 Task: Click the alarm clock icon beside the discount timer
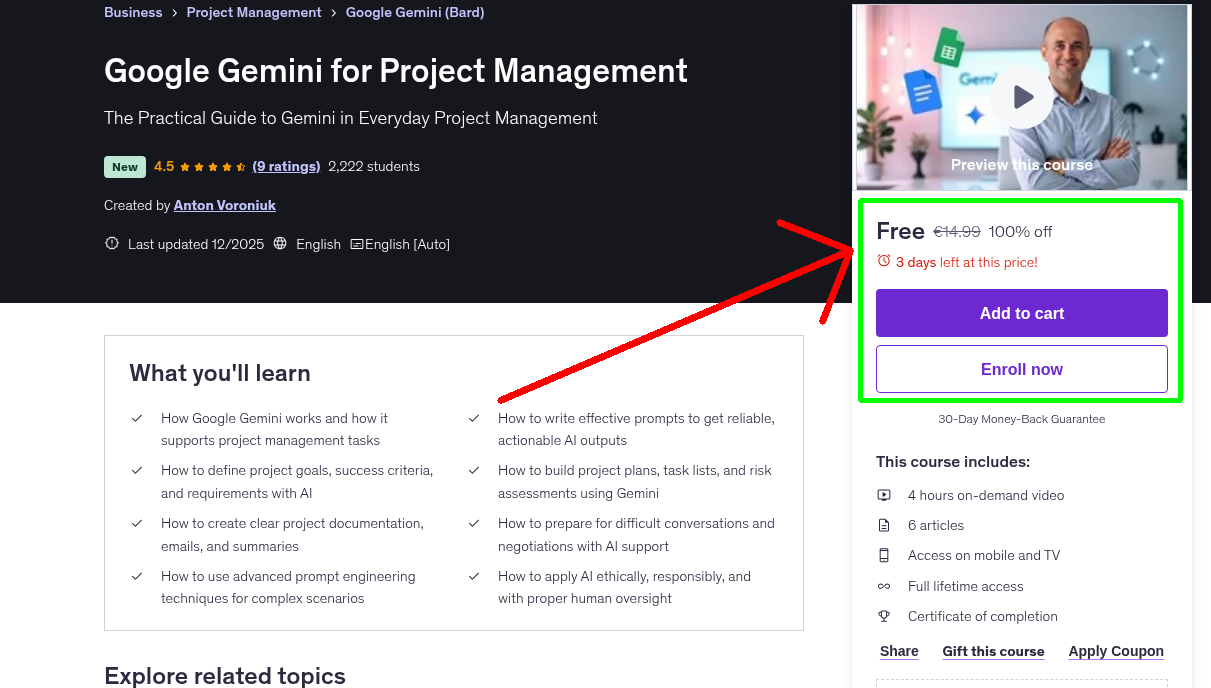[x=883, y=261]
